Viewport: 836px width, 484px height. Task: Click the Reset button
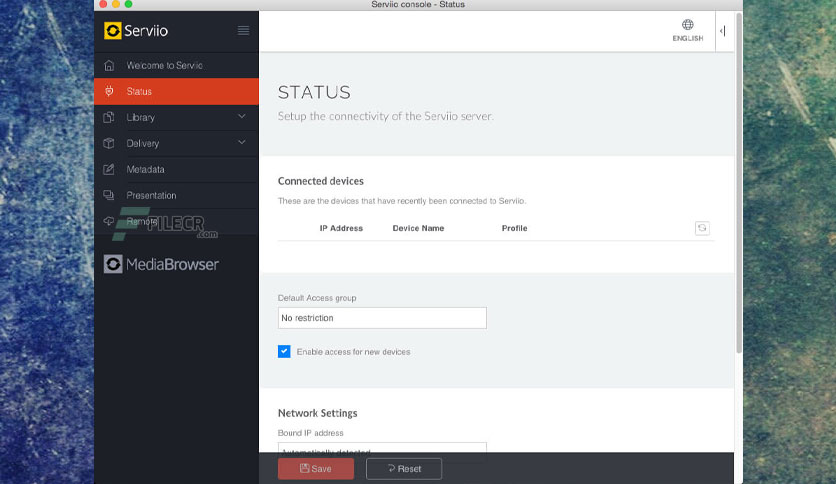click(404, 469)
